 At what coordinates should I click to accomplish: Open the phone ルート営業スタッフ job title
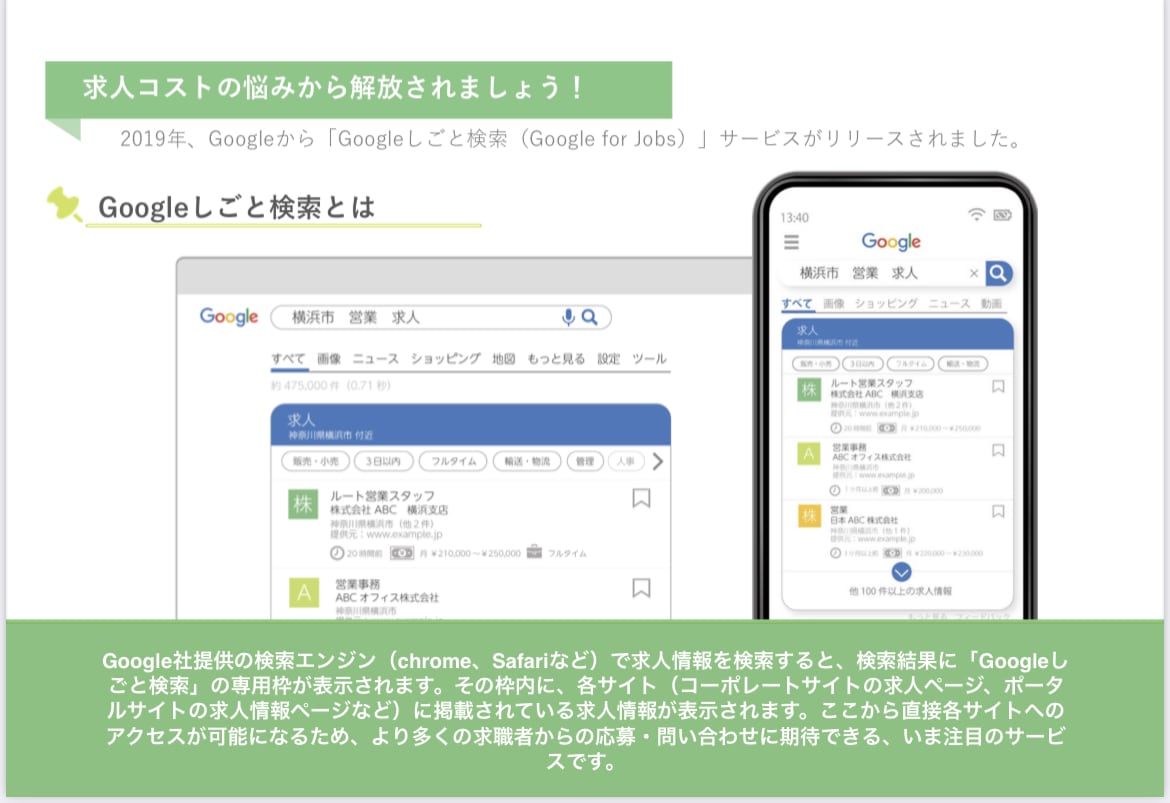[x=872, y=383]
